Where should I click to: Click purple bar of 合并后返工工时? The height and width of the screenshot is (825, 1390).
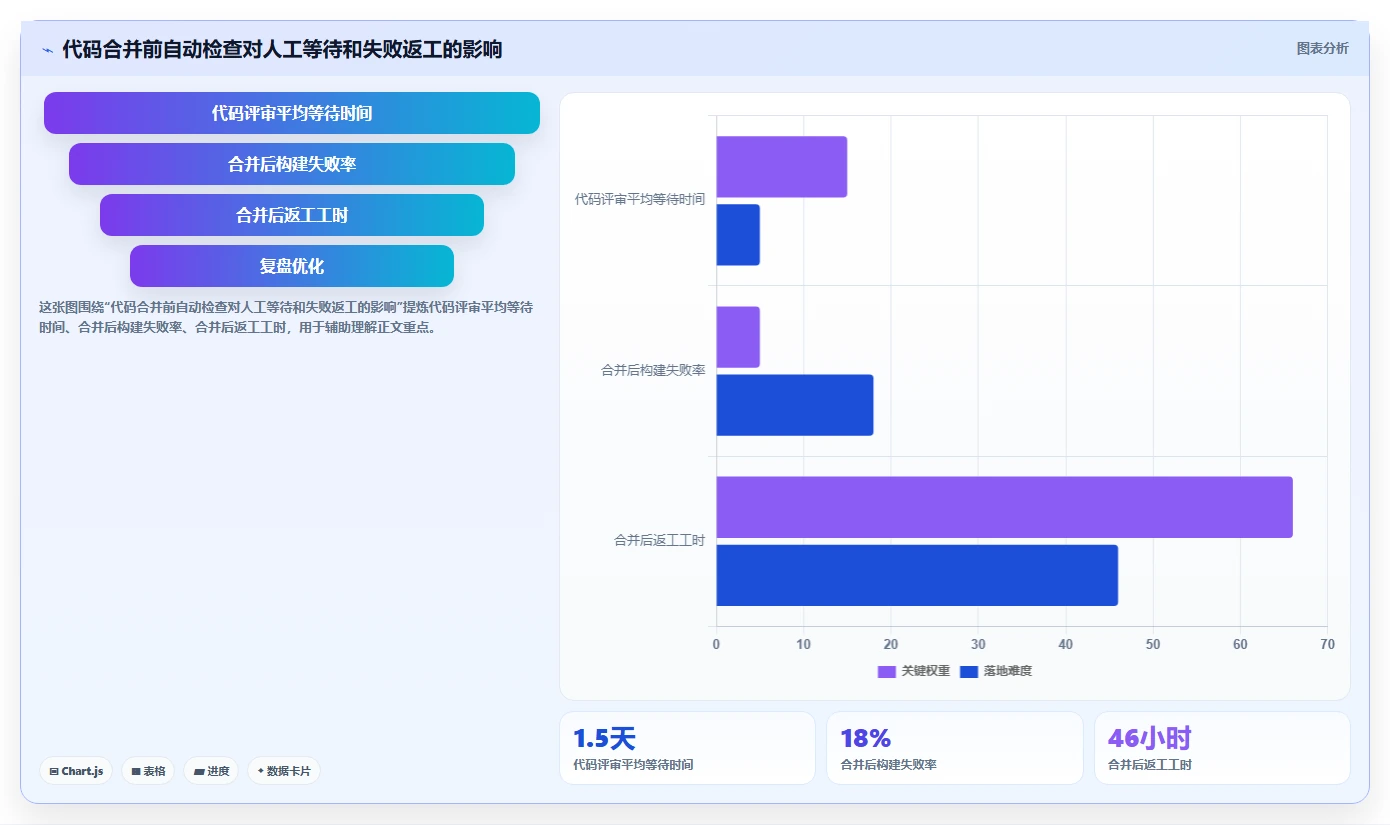coord(1005,507)
